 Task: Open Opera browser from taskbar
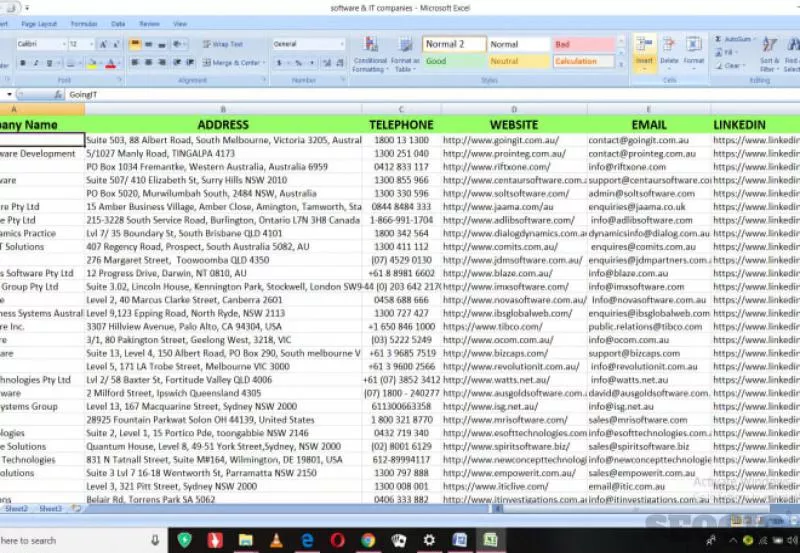coord(337,540)
